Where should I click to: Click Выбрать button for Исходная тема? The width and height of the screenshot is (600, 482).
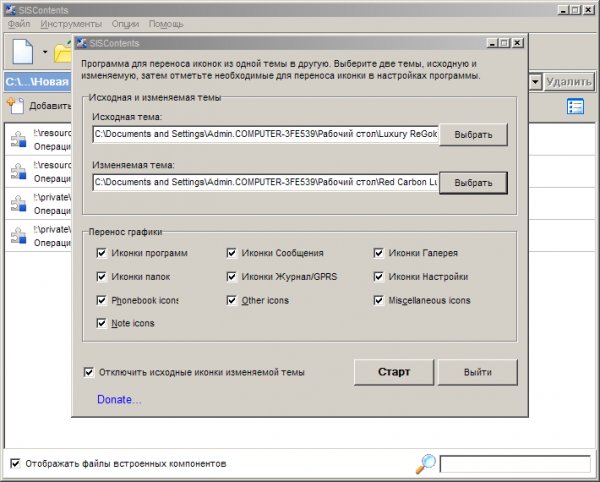pos(473,135)
